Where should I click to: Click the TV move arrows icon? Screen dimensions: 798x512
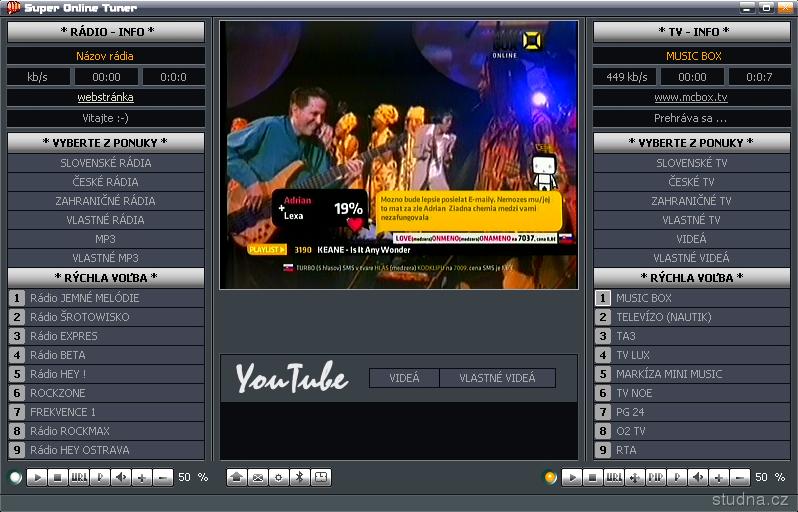[x=635, y=477]
